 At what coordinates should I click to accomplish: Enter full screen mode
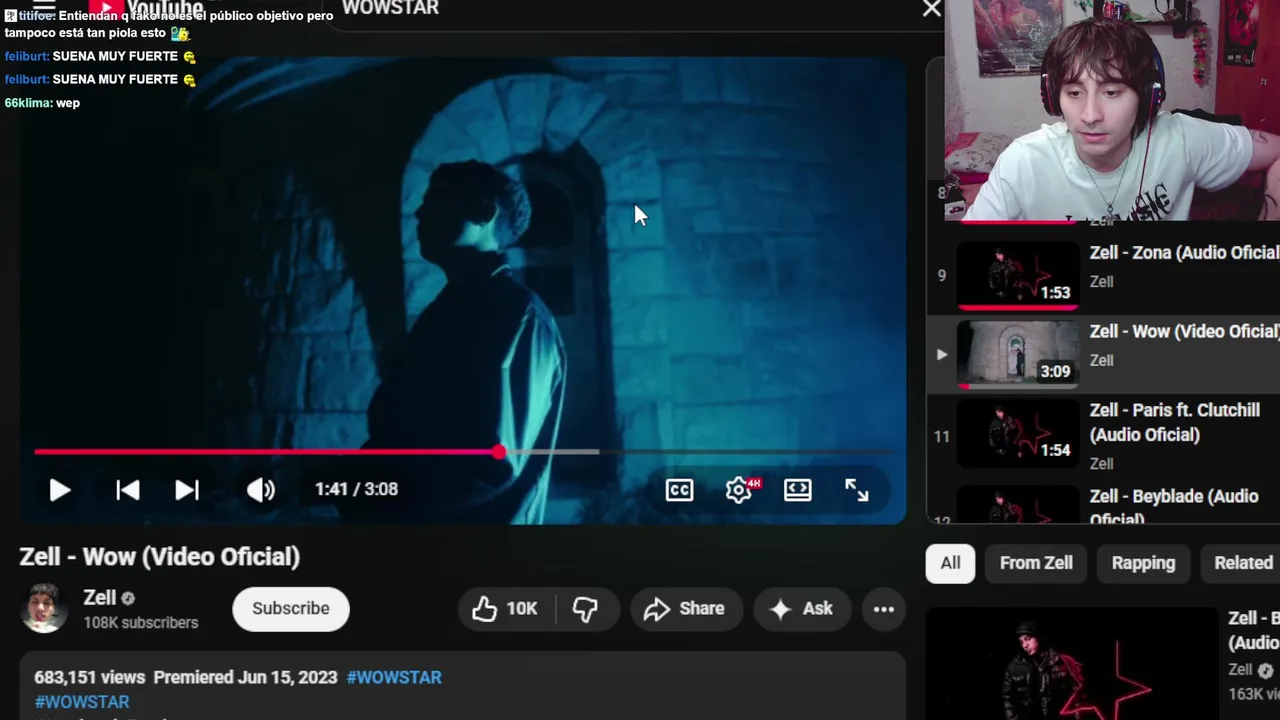pyautogui.click(x=857, y=490)
